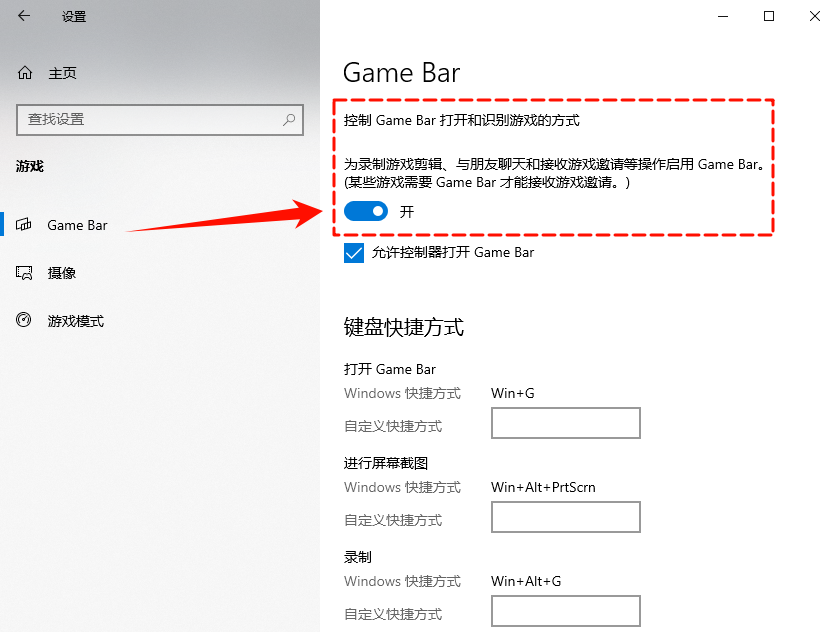
Task: Click the 键盘快捷方式 heading
Action: (404, 327)
